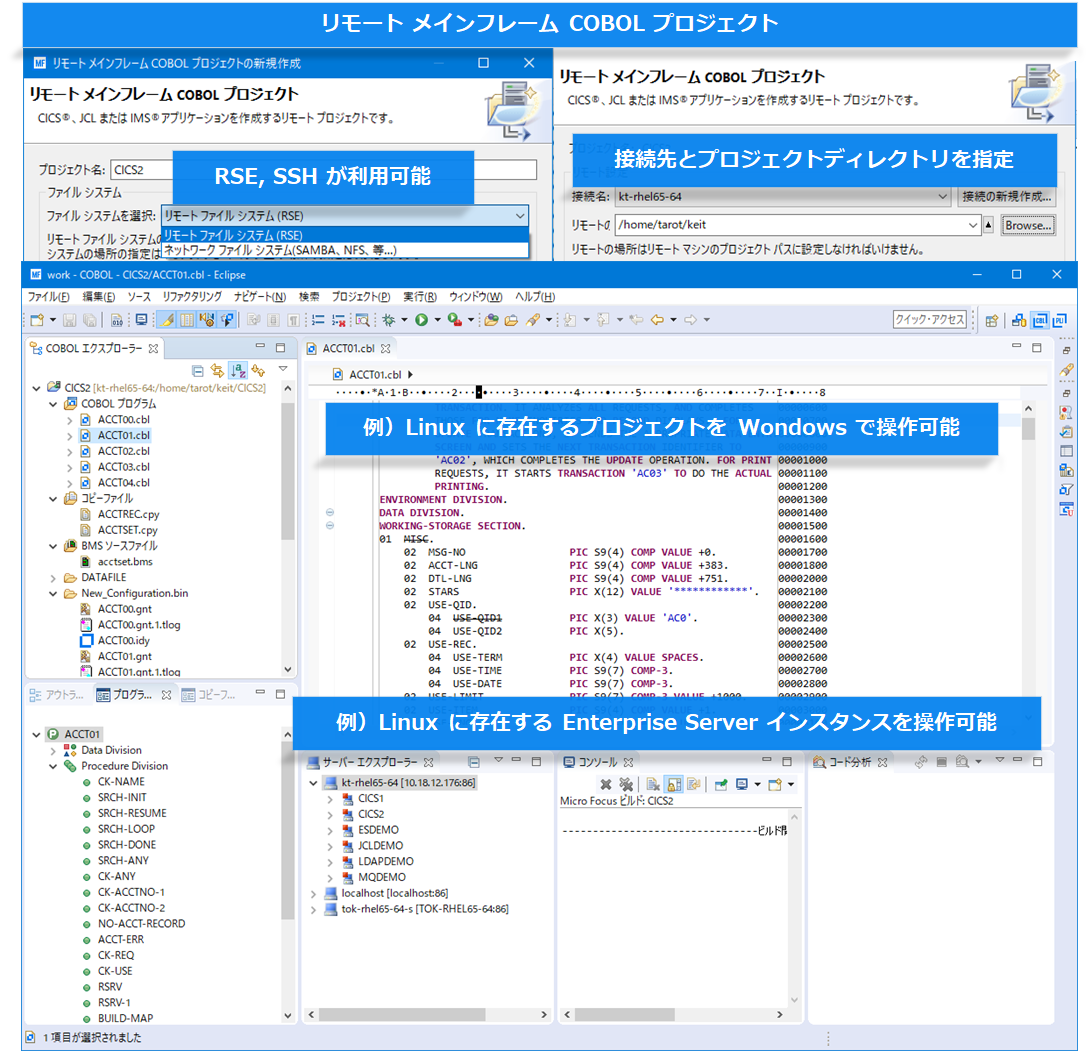Click the Debug bug toolbar icon
This screenshot has width=1087, height=1051.
coord(388,320)
